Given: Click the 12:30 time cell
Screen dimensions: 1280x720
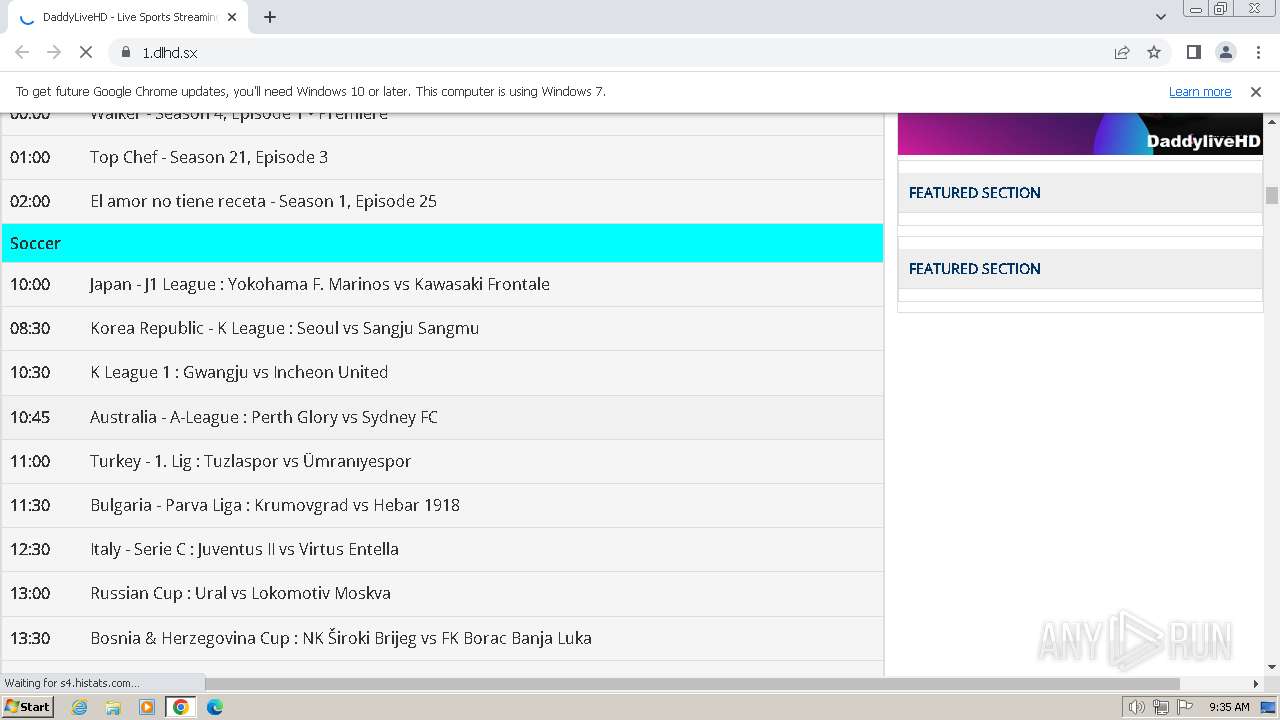Looking at the screenshot, I should [x=30, y=549].
